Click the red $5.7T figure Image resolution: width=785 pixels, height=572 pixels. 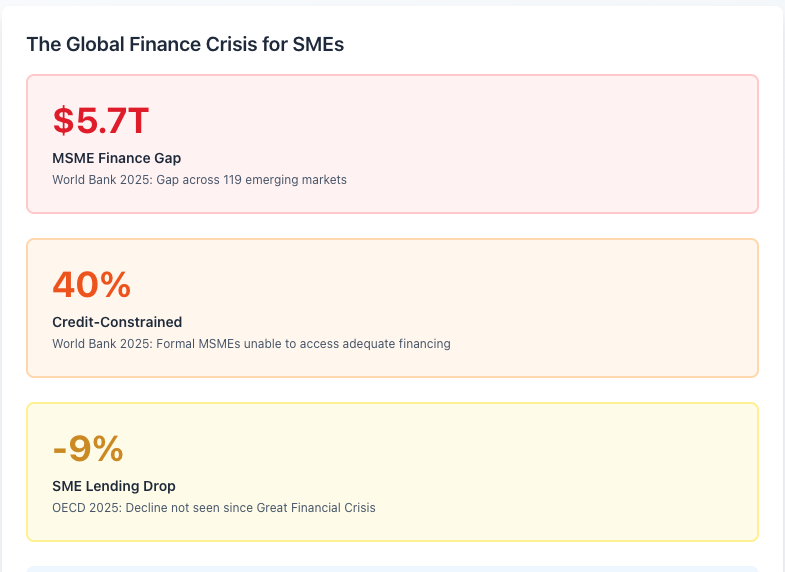[100, 121]
